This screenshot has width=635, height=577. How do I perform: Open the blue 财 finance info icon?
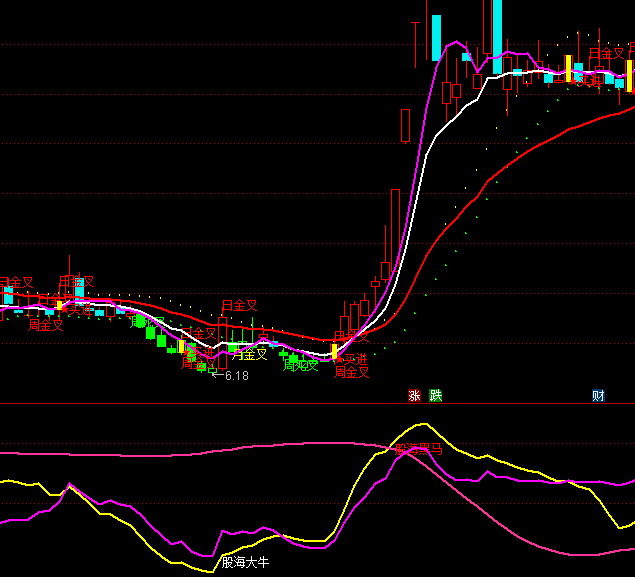(598, 396)
